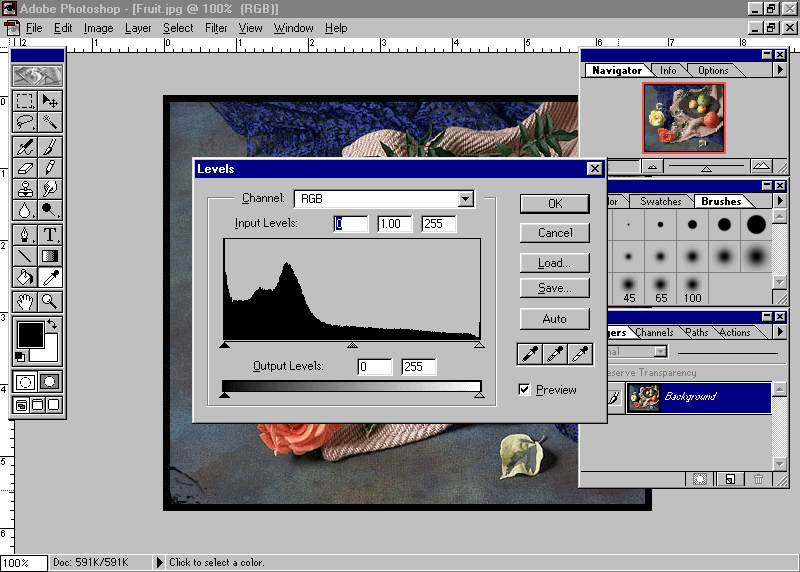Choose standard window screen mode

[21, 405]
